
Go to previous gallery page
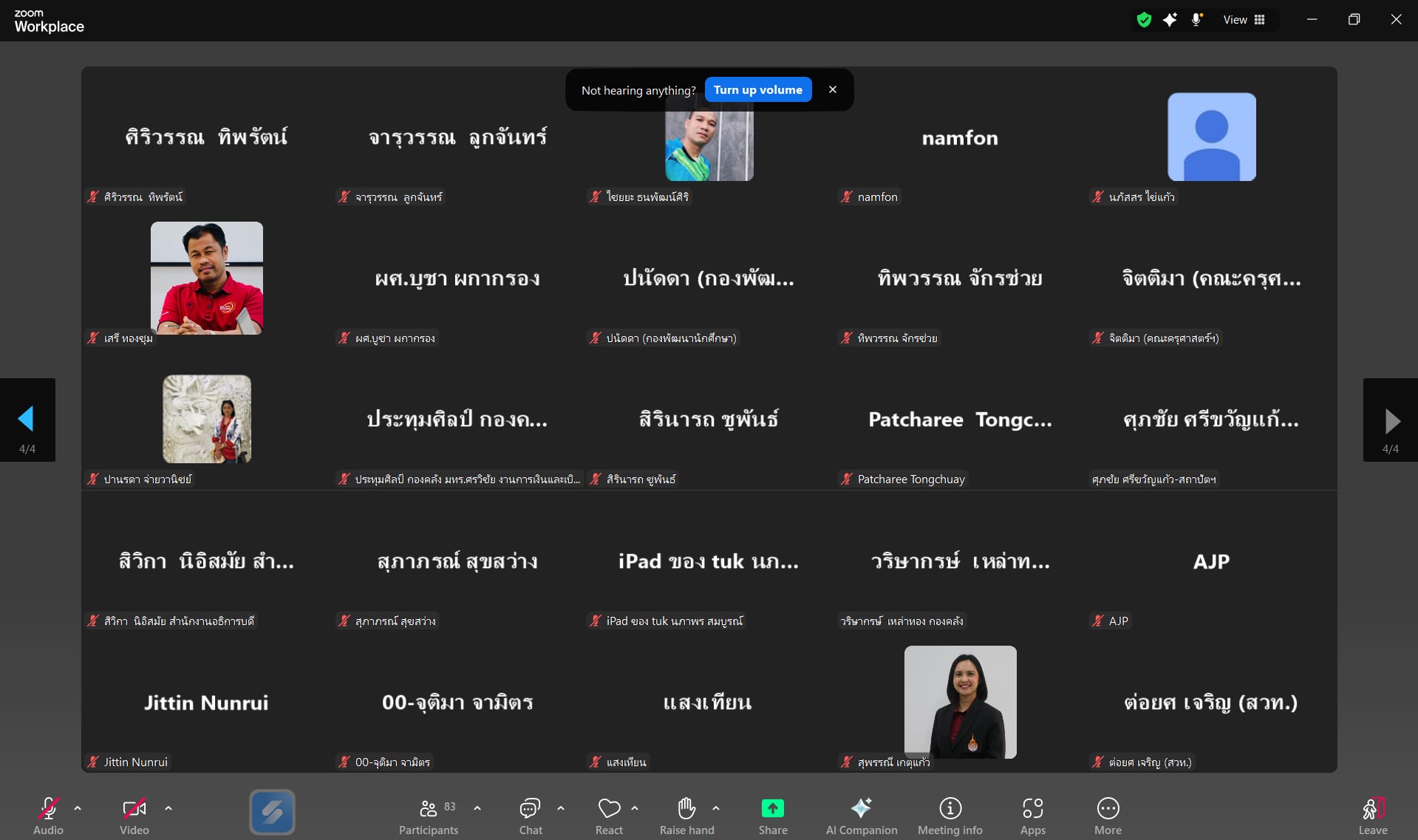[27, 420]
